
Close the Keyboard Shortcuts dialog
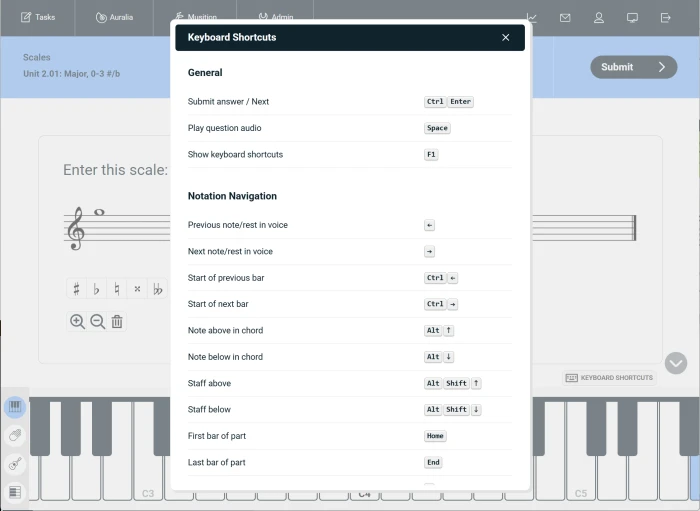point(505,37)
